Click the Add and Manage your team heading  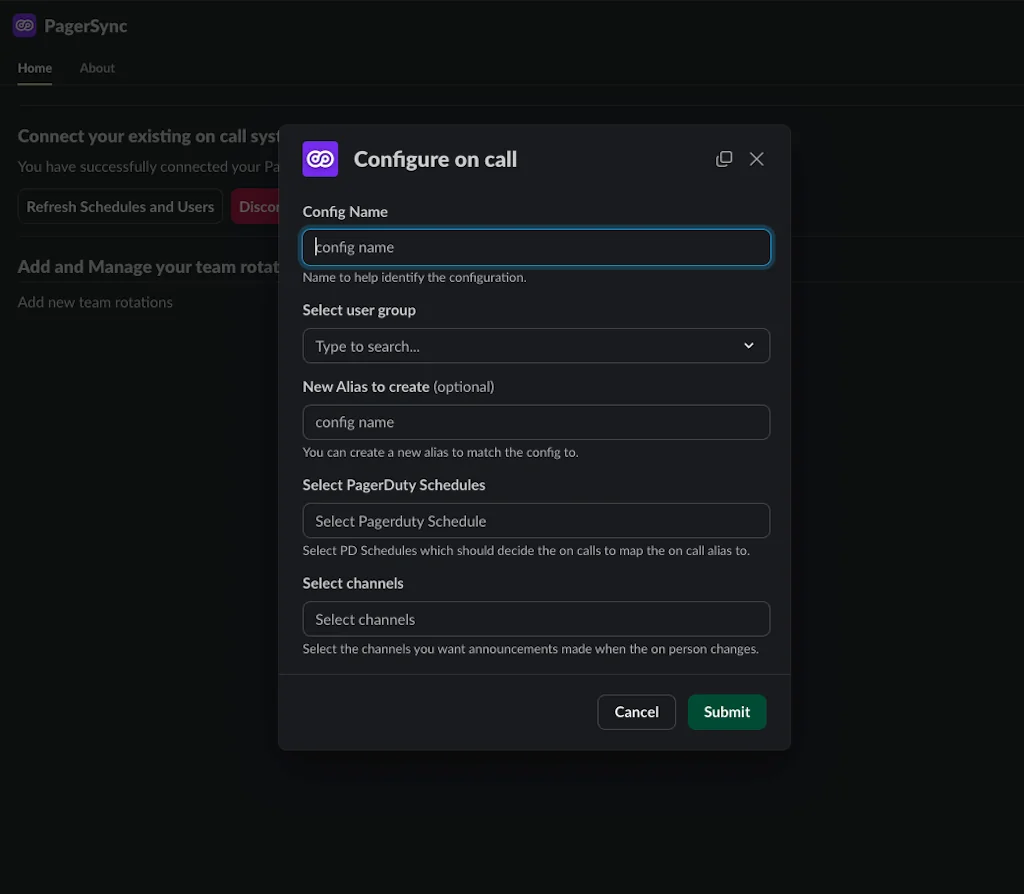tap(147, 267)
